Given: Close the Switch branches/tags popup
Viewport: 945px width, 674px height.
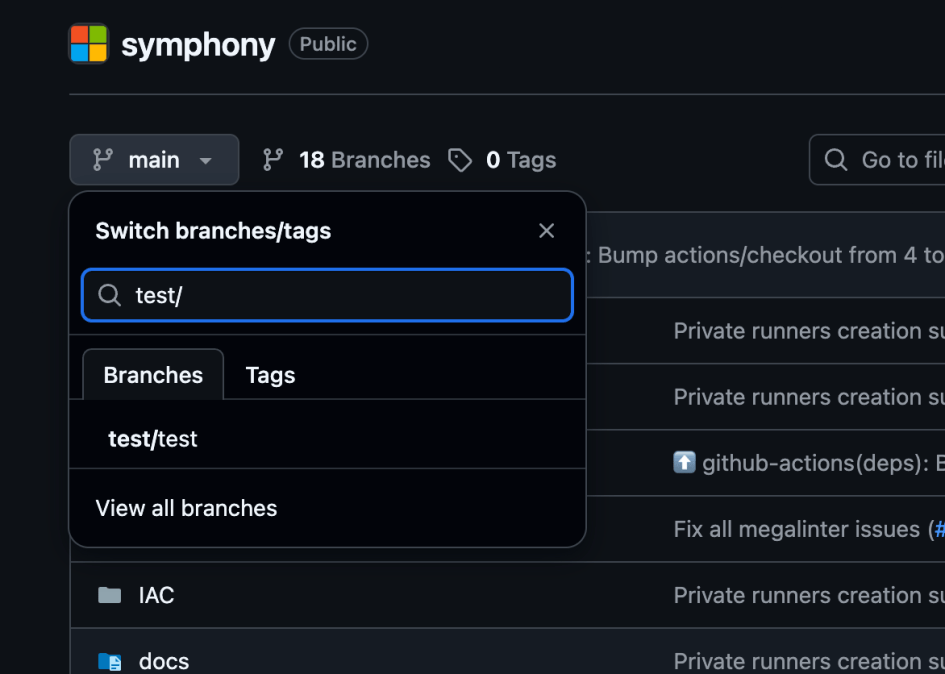Looking at the screenshot, I should click(546, 231).
